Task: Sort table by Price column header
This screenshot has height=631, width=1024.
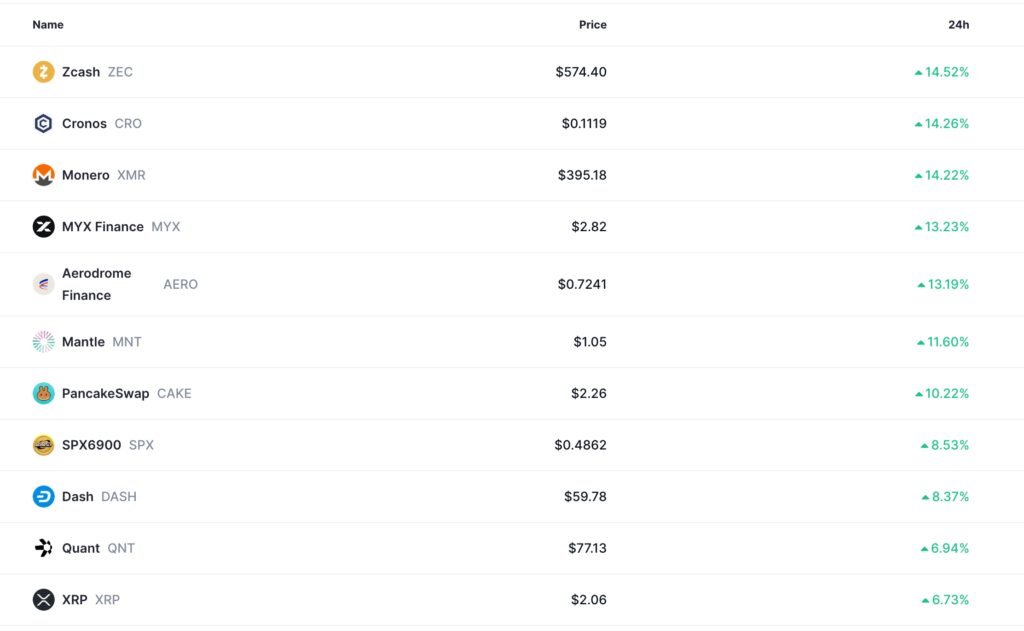Action: (592, 25)
